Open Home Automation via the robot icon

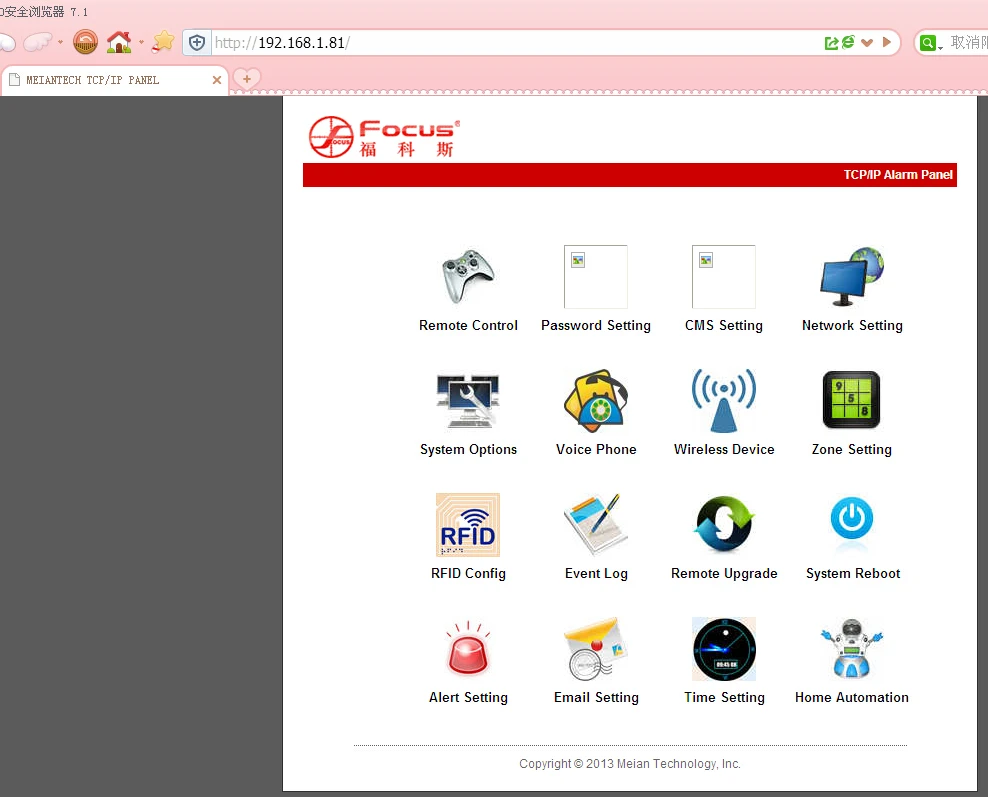851,649
